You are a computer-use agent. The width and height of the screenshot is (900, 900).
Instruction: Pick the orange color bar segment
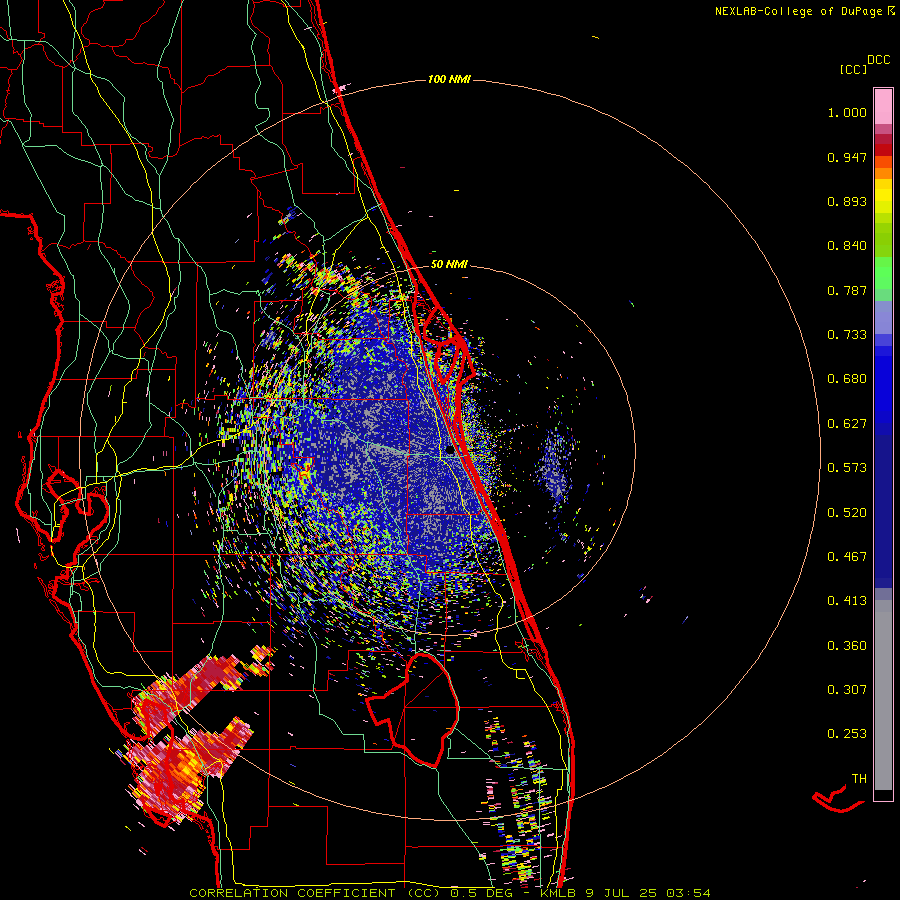(883, 173)
